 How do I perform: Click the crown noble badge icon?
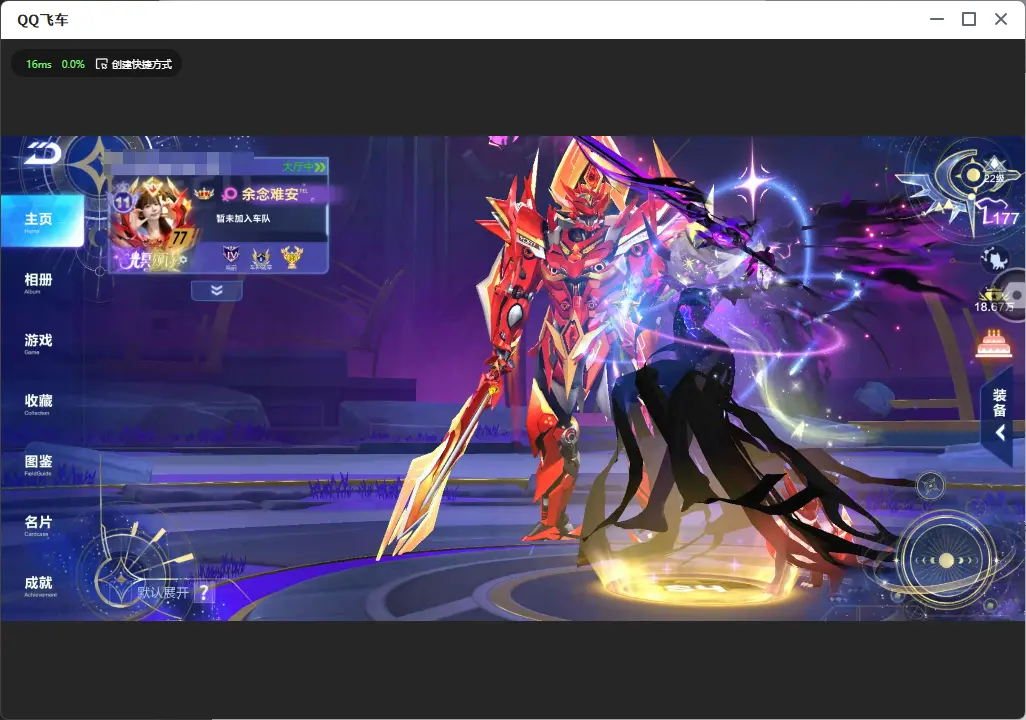click(x=205, y=192)
